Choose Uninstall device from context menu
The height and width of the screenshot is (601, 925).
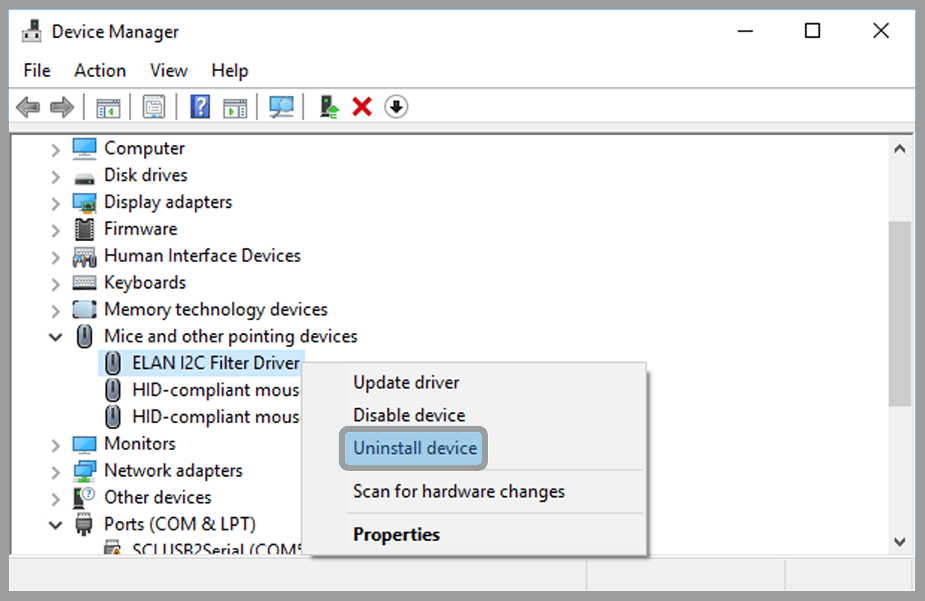click(x=413, y=448)
